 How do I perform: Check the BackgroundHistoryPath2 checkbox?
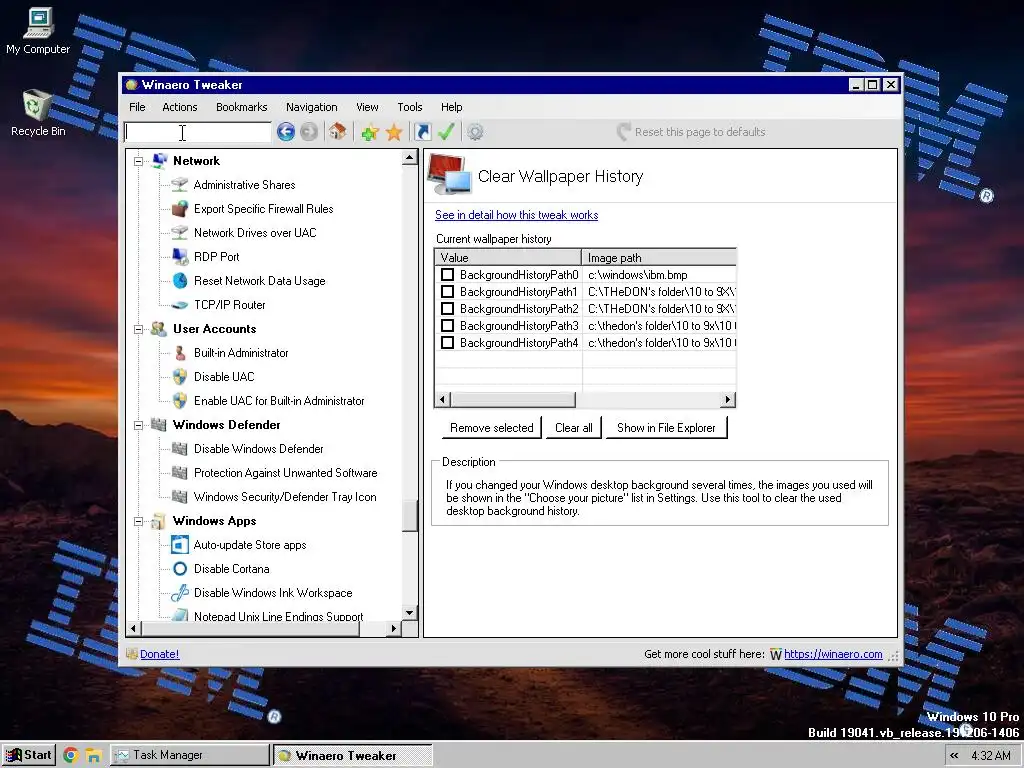click(447, 308)
